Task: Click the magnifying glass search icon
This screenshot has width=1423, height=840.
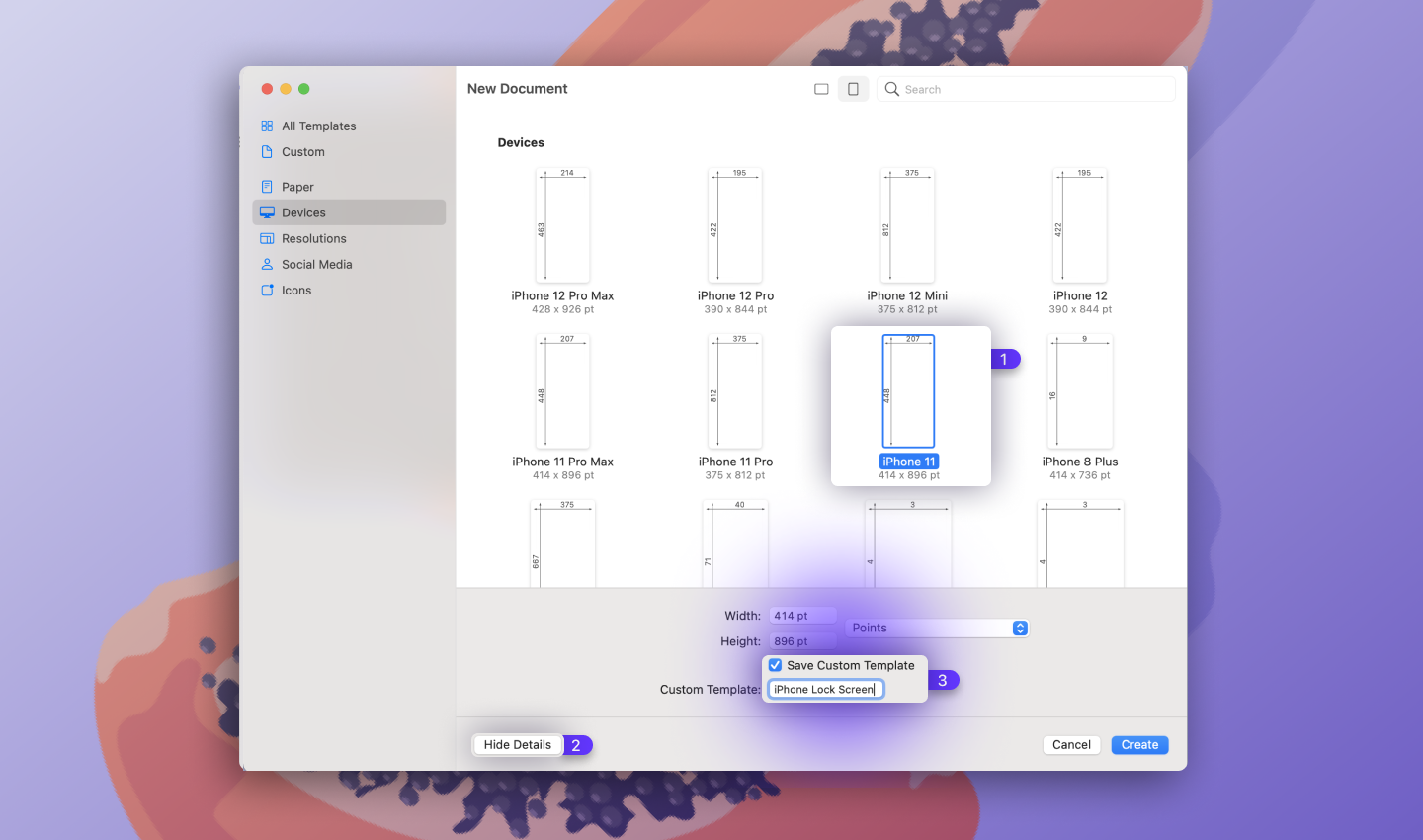Action: (892, 89)
